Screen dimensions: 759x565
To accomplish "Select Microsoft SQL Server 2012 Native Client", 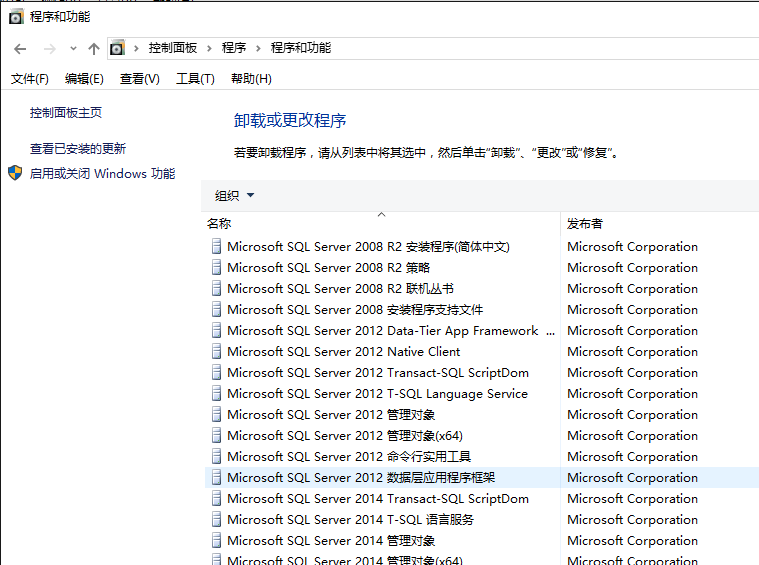I will (344, 351).
